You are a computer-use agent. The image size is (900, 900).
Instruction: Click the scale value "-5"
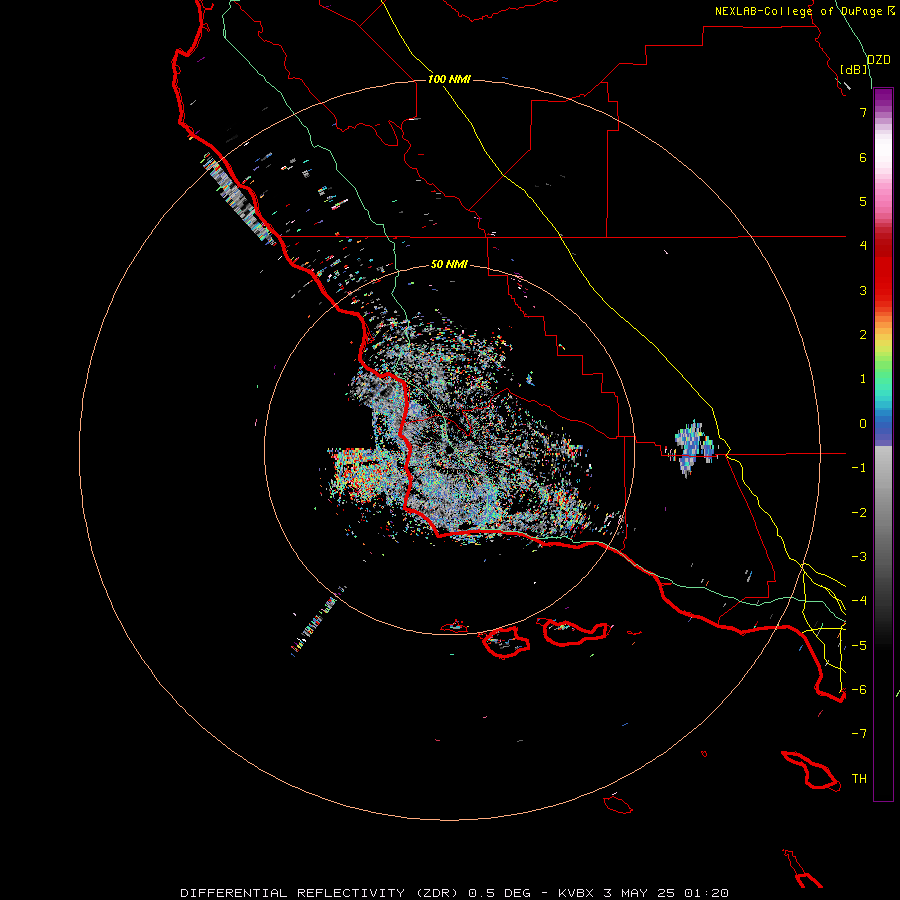coord(859,646)
